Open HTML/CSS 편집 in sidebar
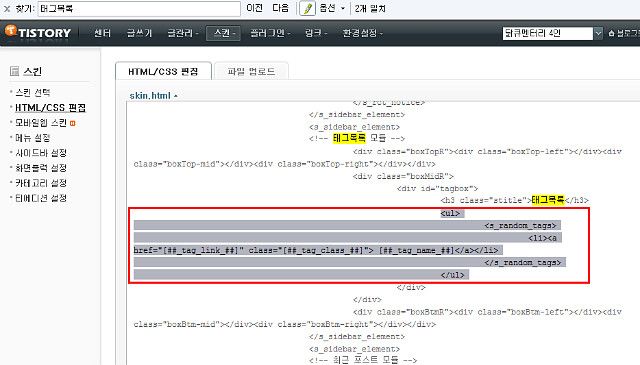The height and width of the screenshot is (365, 640). tap(50, 108)
